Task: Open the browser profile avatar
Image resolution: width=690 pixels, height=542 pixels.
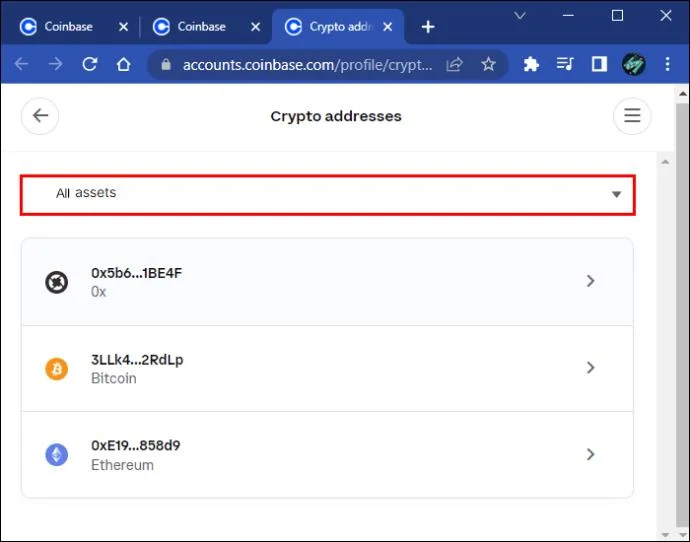Action: click(634, 65)
